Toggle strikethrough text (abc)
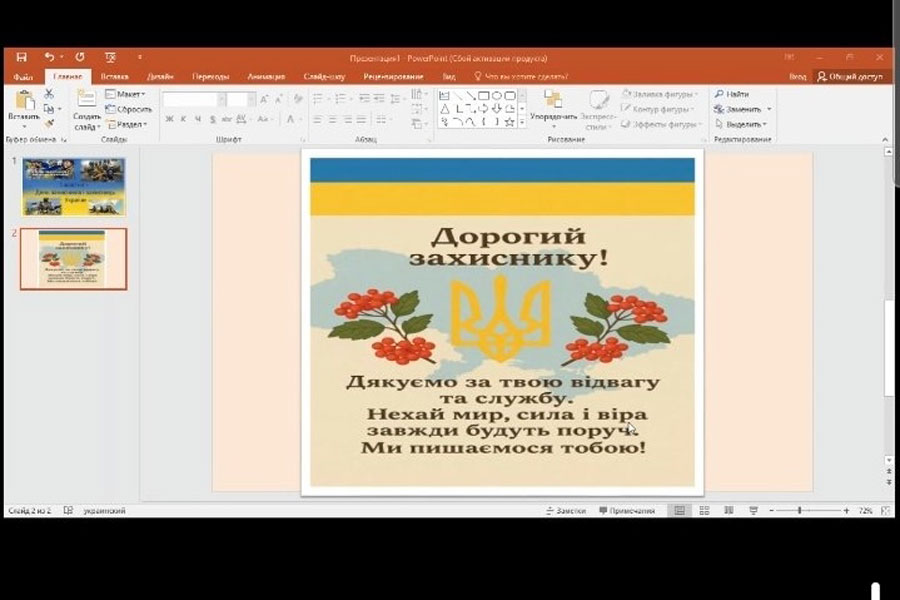 [x=226, y=119]
